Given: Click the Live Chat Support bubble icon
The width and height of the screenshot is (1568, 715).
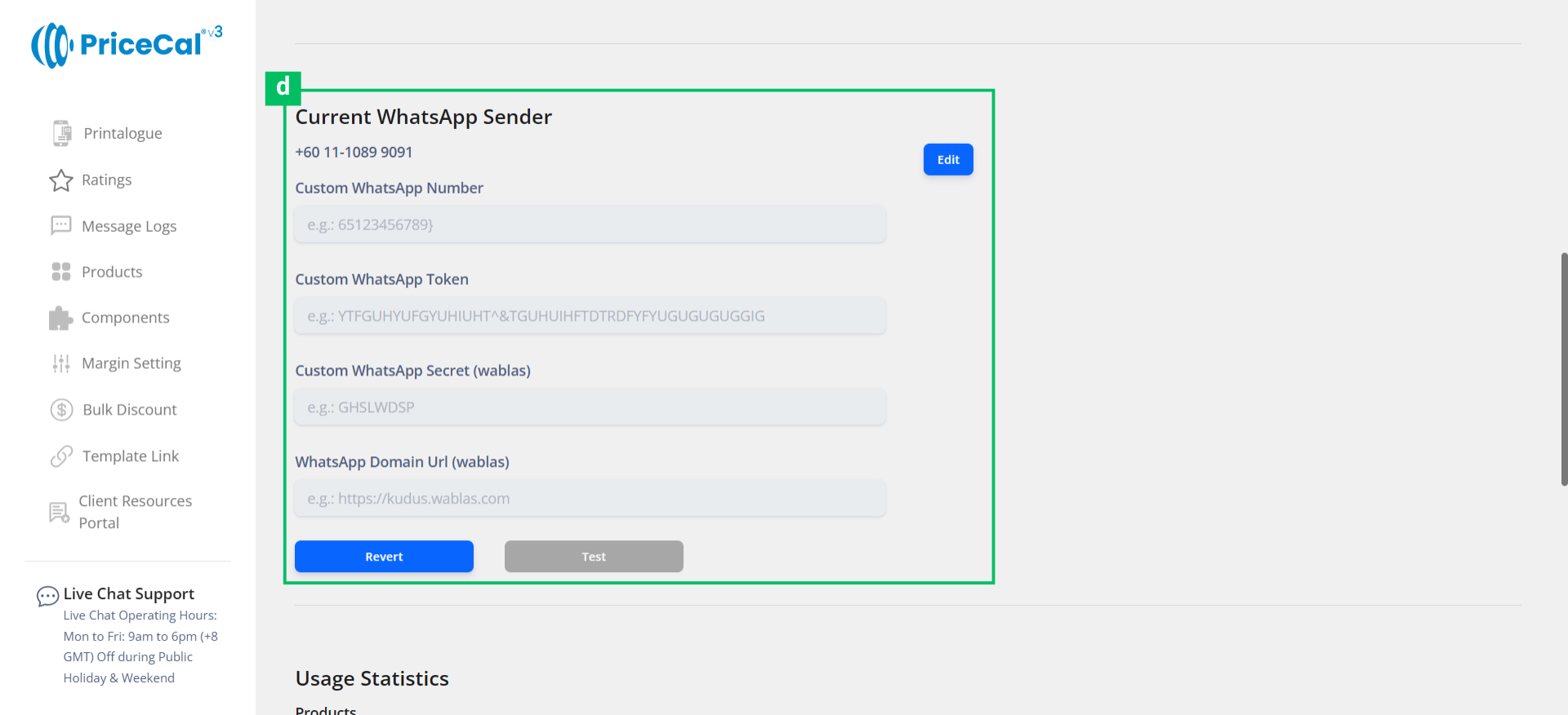Looking at the screenshot, I should 47,597.
